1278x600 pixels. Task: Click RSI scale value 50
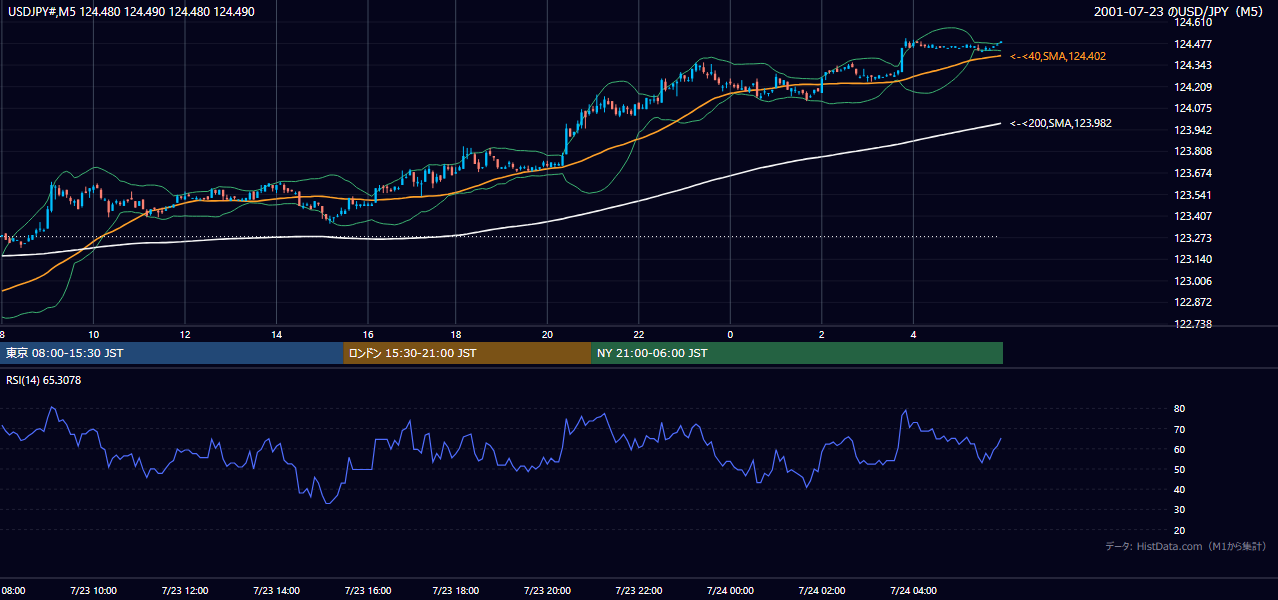pos(1180,469)
